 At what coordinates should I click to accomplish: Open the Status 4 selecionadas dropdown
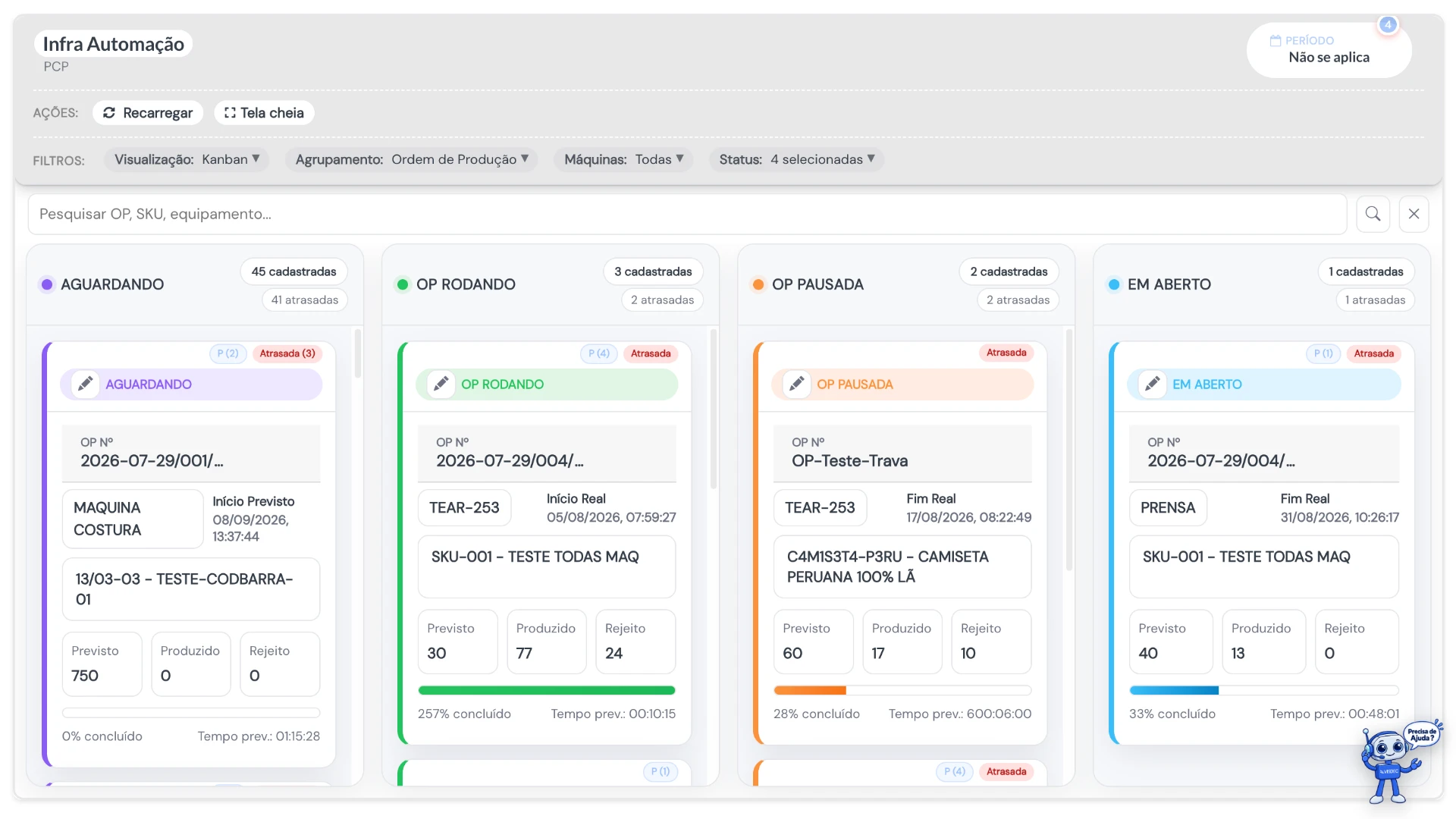[797, 159]
